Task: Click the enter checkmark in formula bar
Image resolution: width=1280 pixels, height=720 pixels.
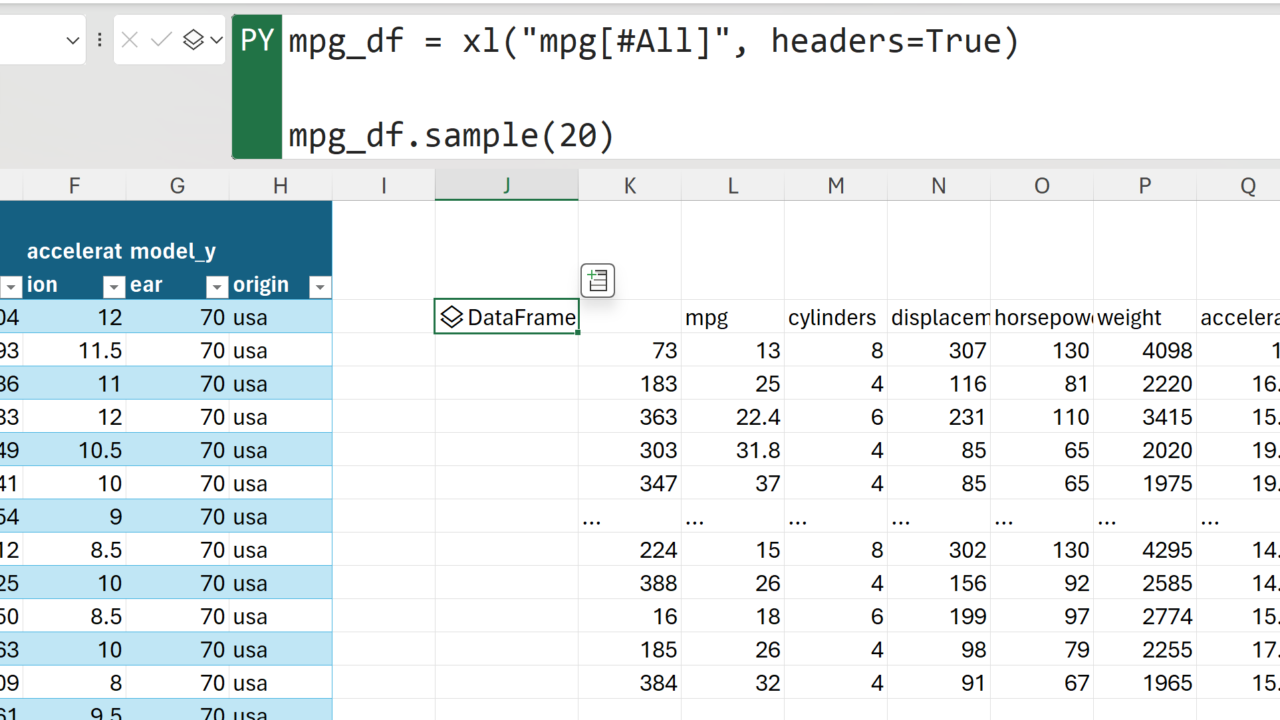Action: click(x=161, y=41)
